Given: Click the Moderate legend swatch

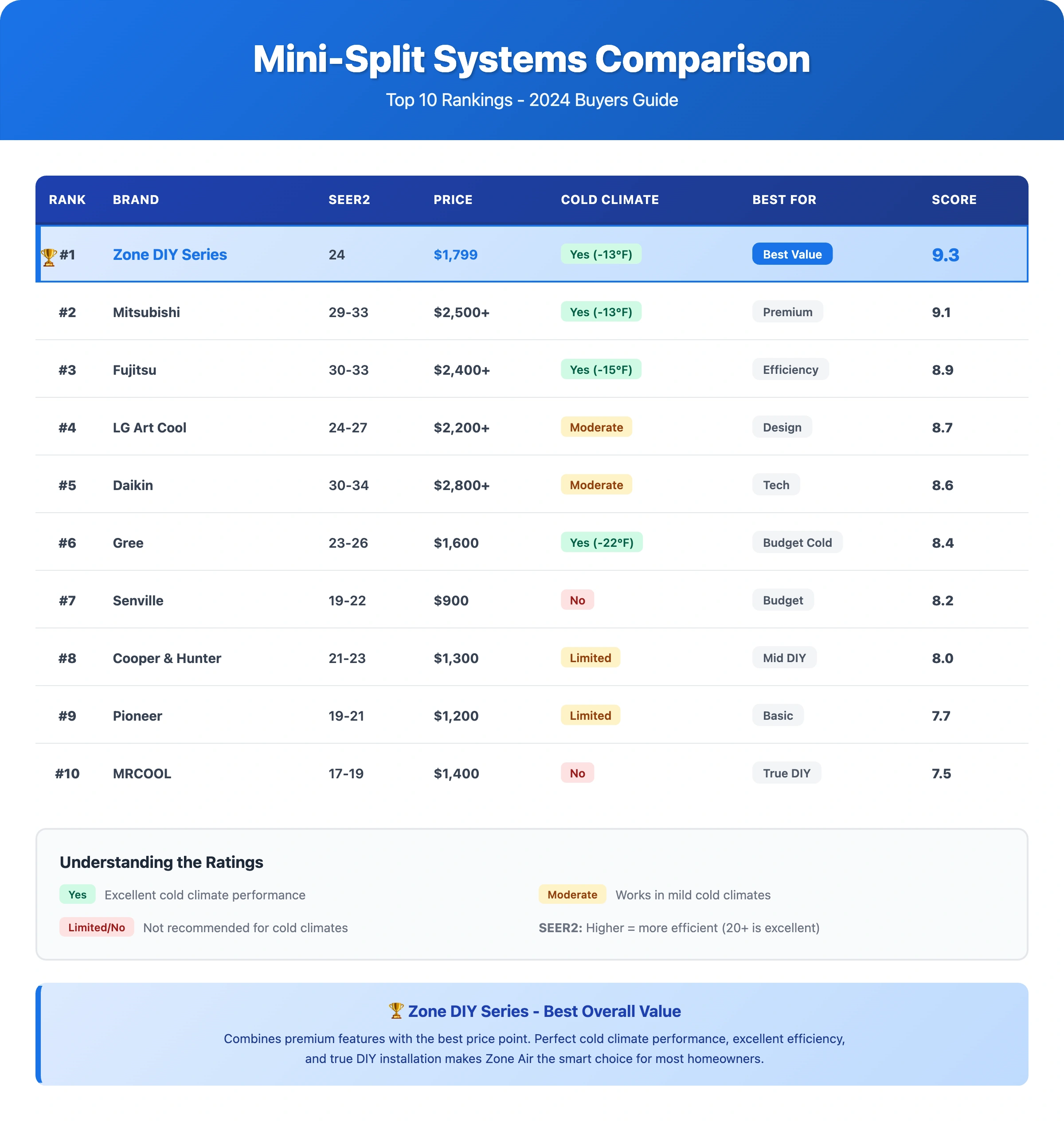Looking at the screenshot, I should (x=572, y=894).
